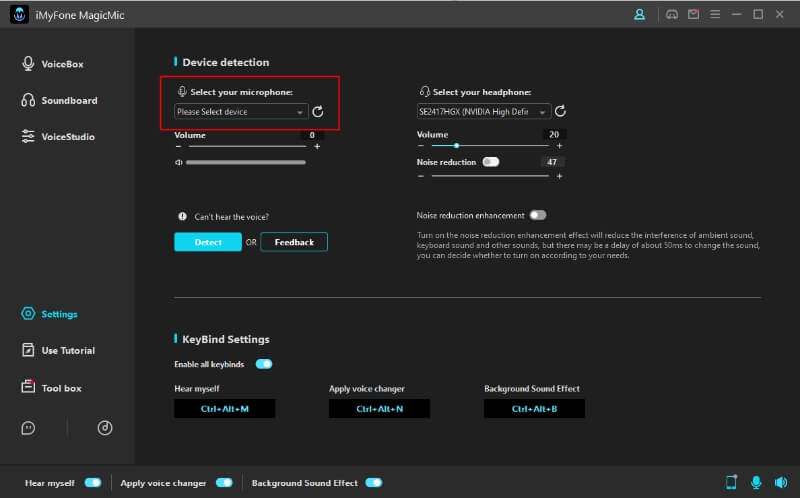800x498 pixels.
Task: Click the KeyBind Settings heading
Action: coord(226,339)
